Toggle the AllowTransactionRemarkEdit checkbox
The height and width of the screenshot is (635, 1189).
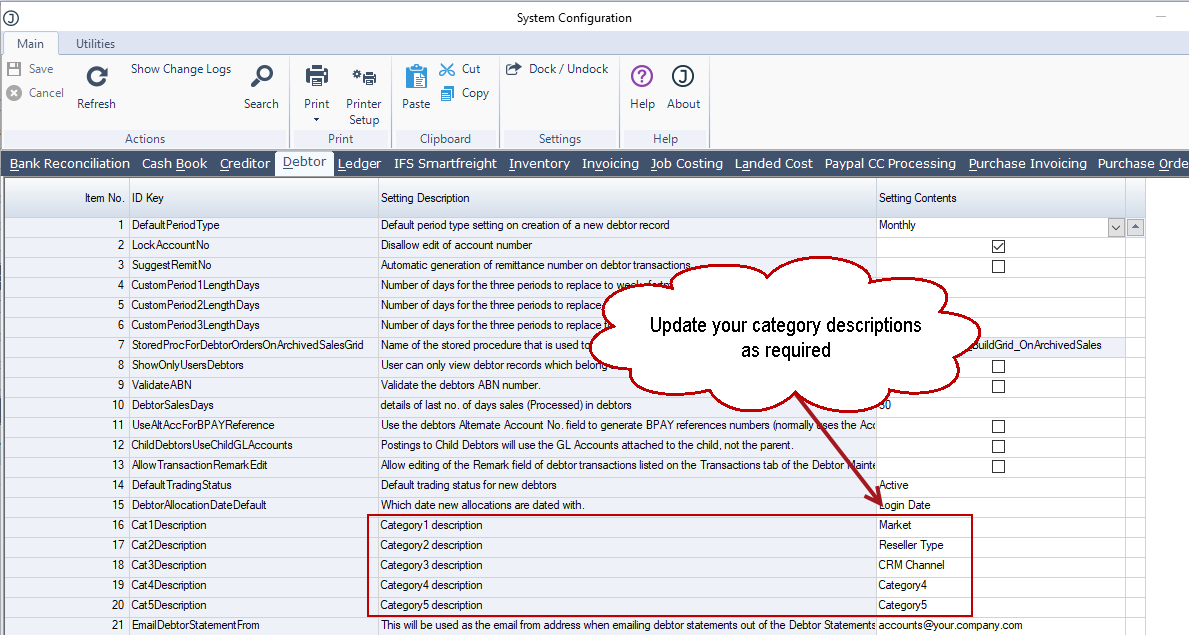click(999, 466)
